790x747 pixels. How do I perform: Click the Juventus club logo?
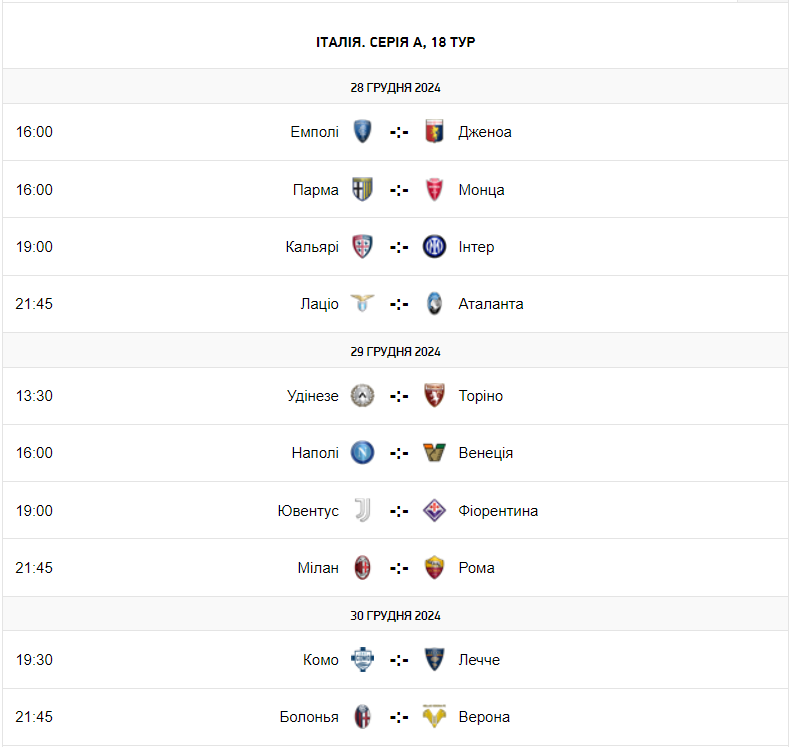tap(363, 511)
